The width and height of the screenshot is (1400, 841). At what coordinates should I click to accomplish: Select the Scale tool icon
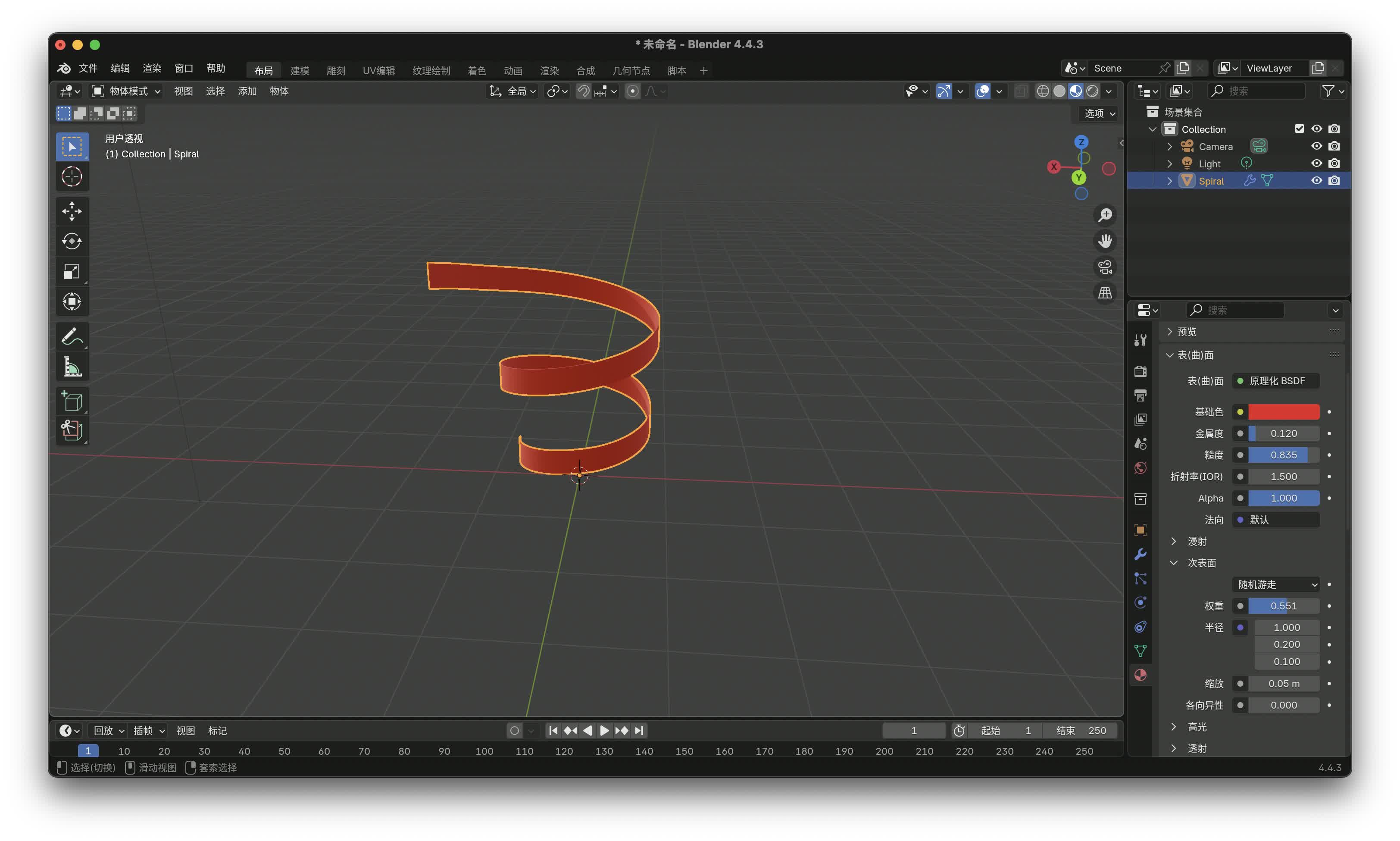[x=72, y=271]
